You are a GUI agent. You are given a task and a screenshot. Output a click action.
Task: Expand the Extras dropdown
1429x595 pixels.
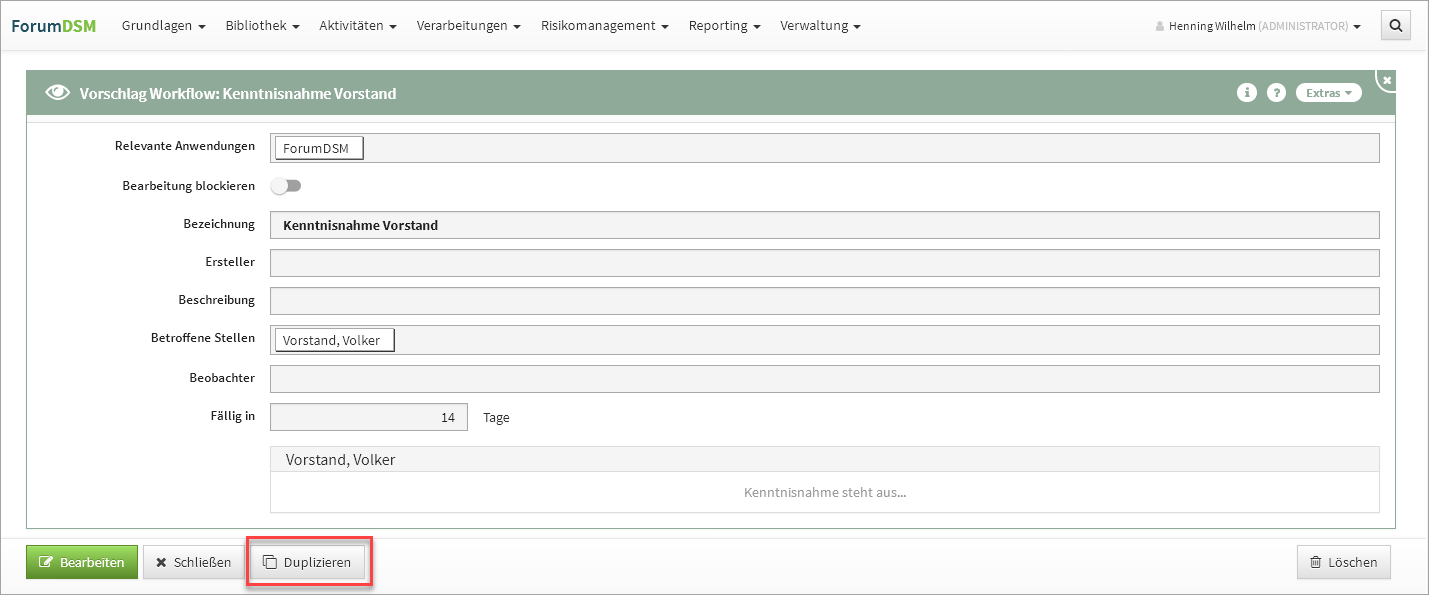point(1328,93)
